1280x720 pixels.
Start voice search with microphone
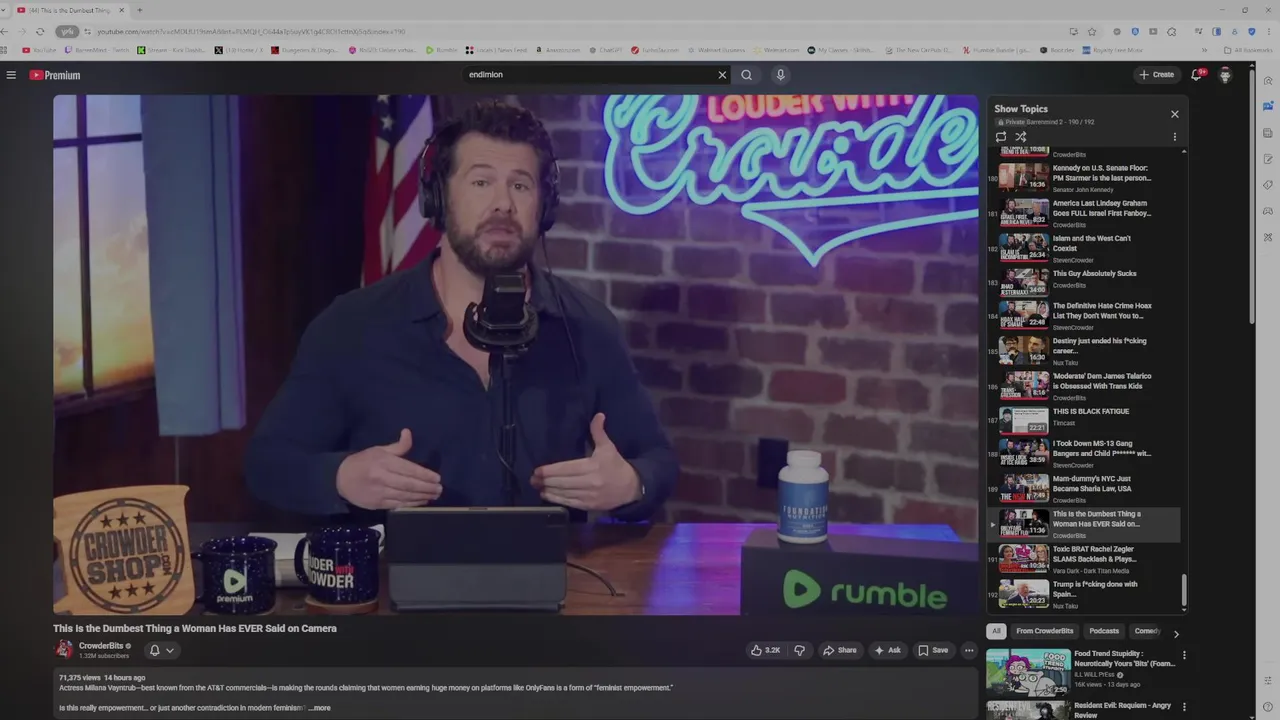click(780, 75)
